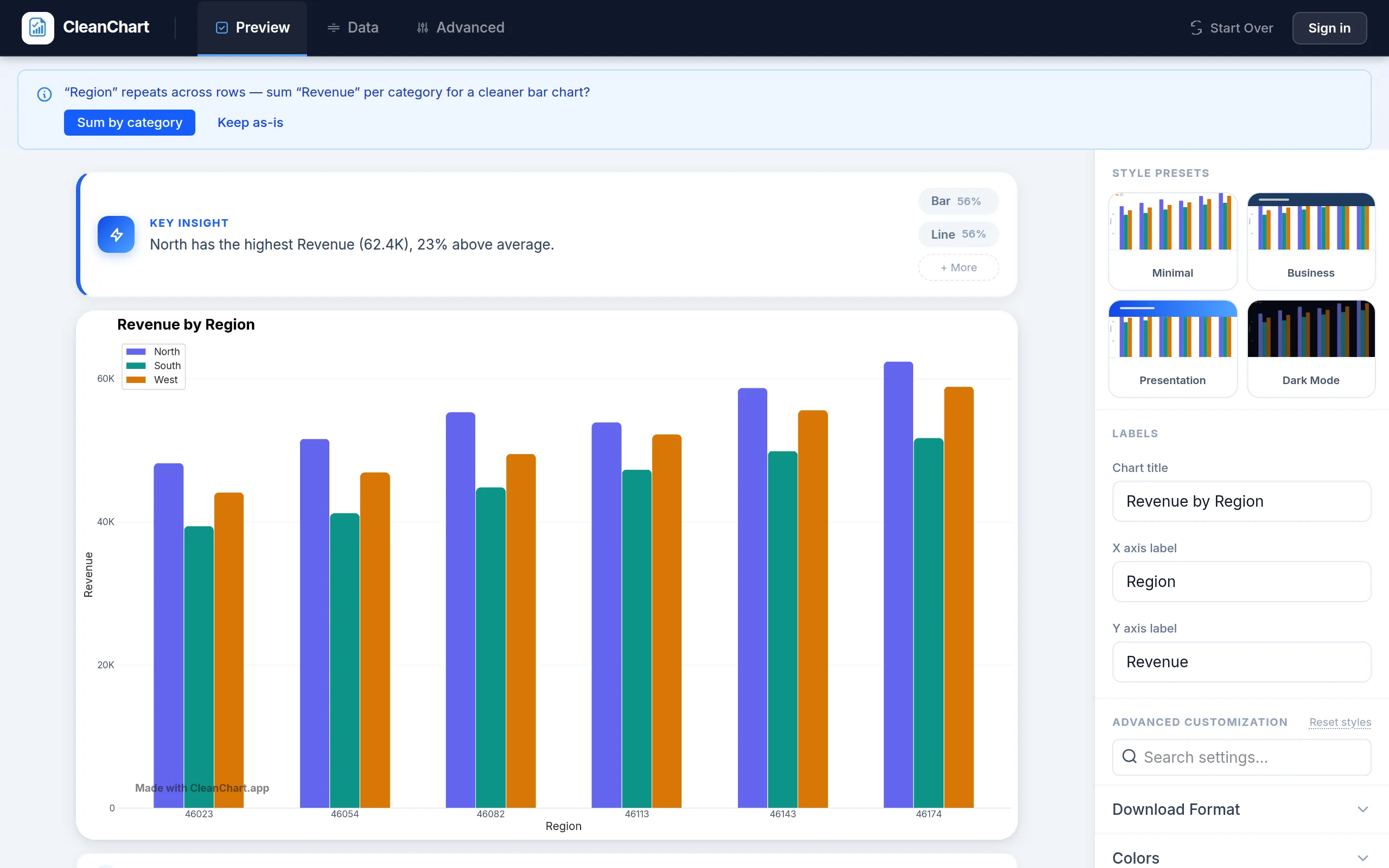Open the Data tab
The image size is (1389, 868).
[x=353, y=28]
